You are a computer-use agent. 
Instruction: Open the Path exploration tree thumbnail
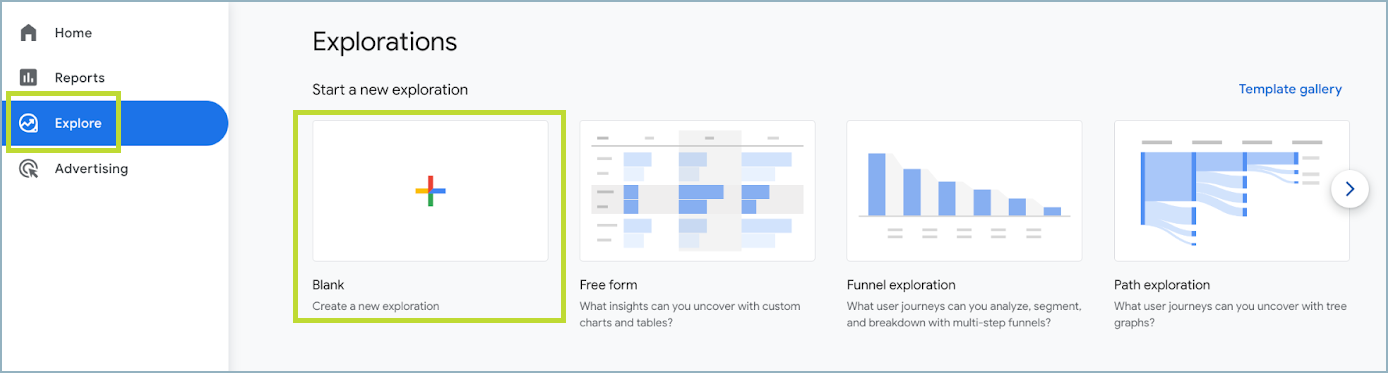(x=1231, y=191)
